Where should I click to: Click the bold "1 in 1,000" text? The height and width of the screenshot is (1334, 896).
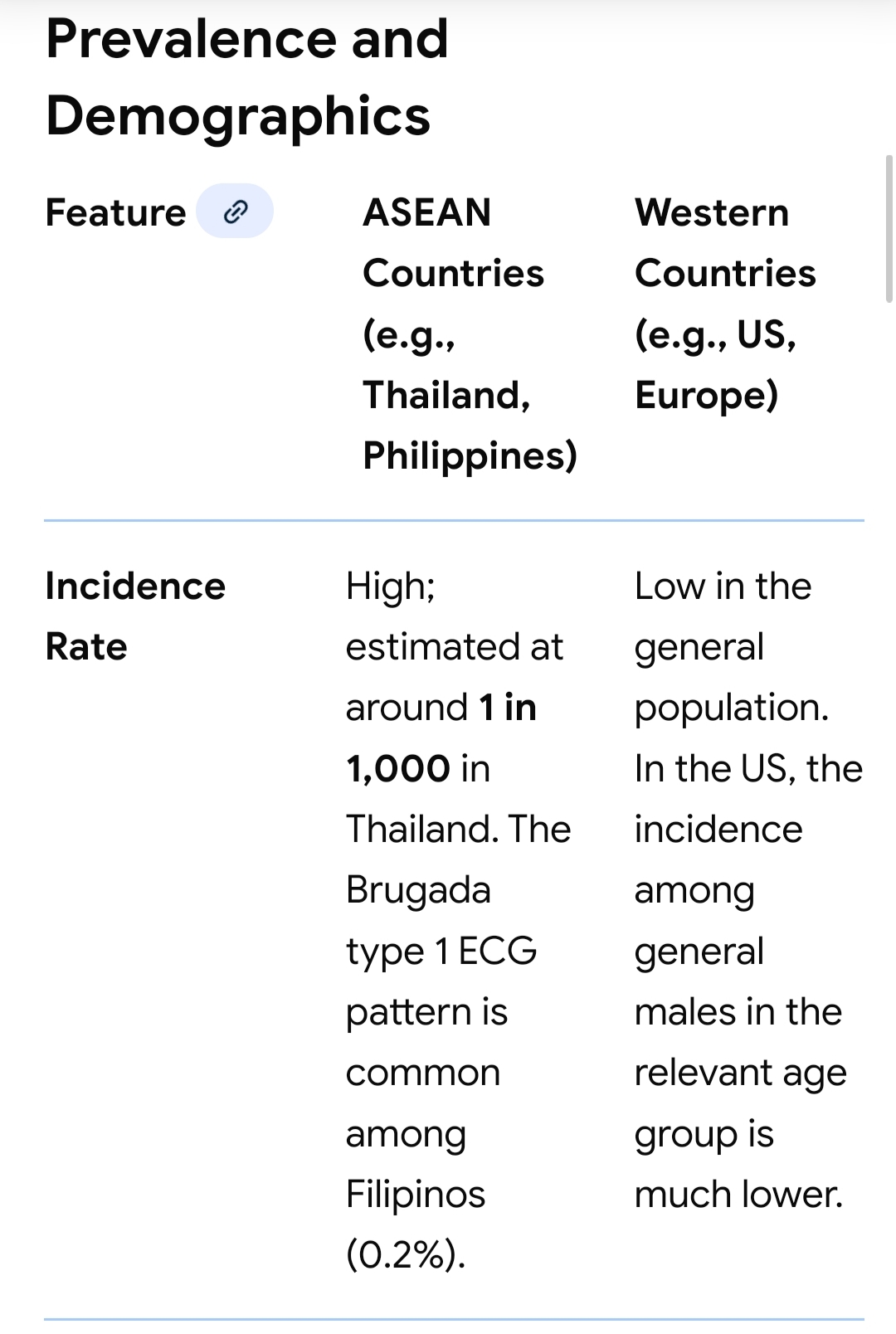pos(441,738)
